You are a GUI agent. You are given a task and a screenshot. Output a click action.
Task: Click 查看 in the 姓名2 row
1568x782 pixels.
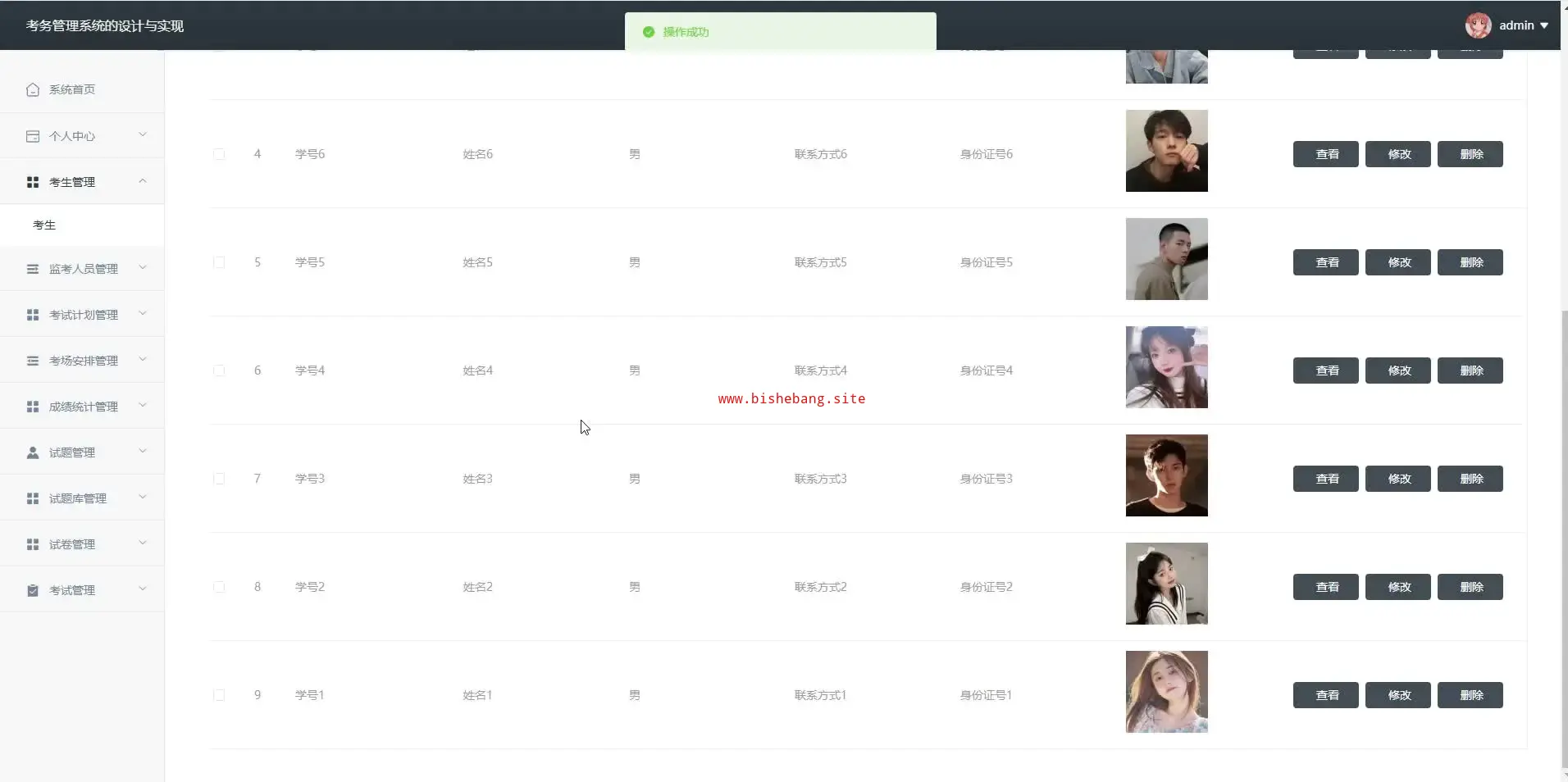(x=1326, y=587)
